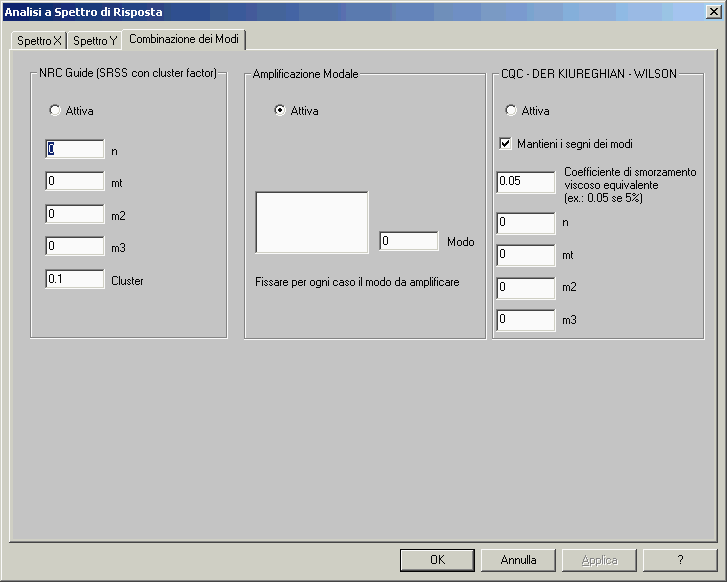Click the CQC n input field

526,223
